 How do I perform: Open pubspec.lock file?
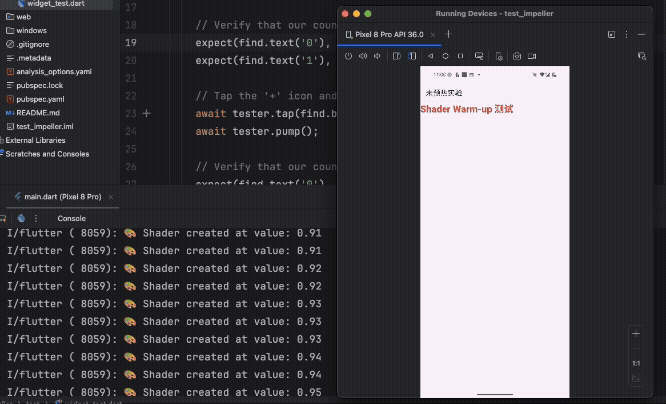[35, 85]
